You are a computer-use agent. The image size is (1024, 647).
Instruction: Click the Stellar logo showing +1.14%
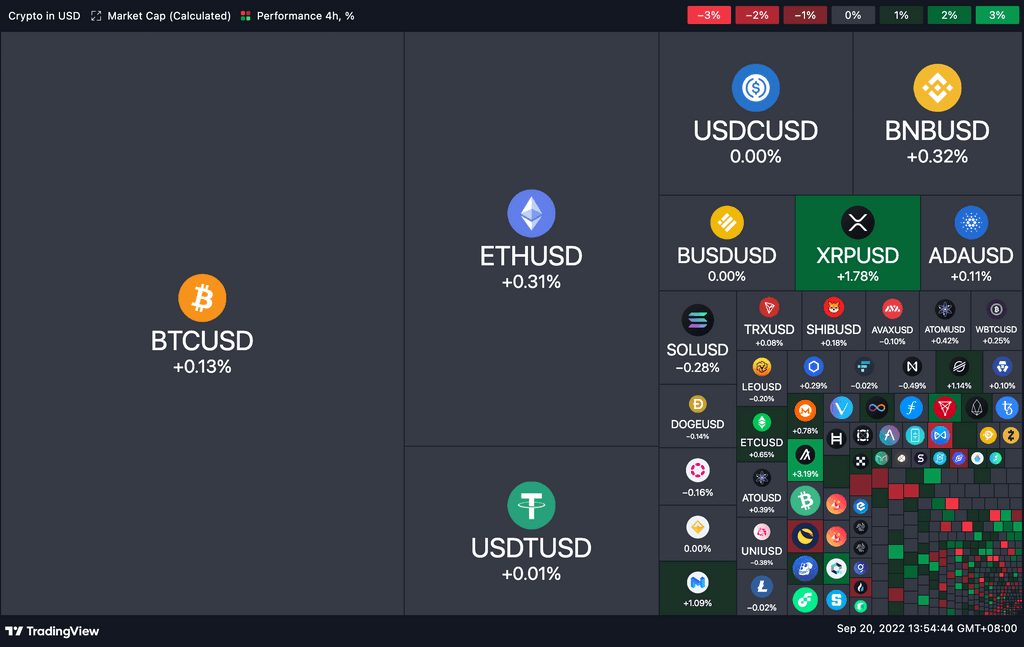959,367
